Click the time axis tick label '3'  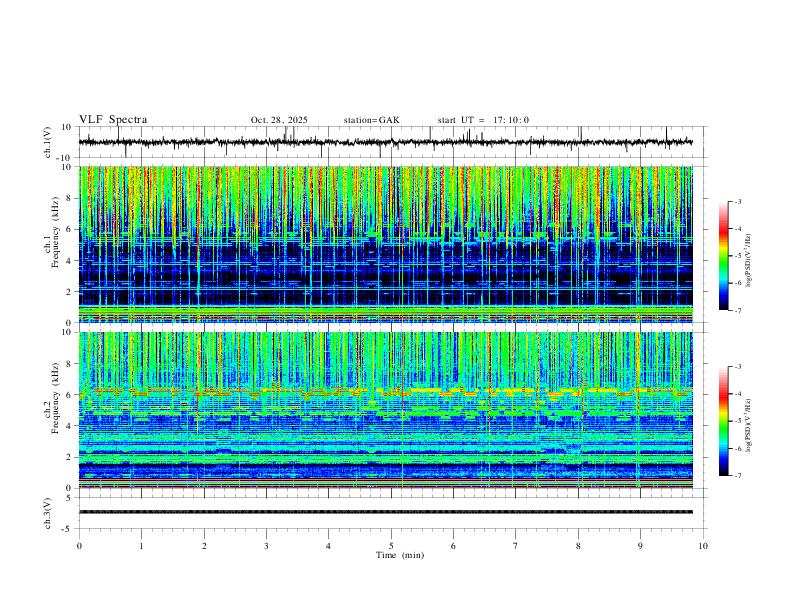(x=266, y=546)
